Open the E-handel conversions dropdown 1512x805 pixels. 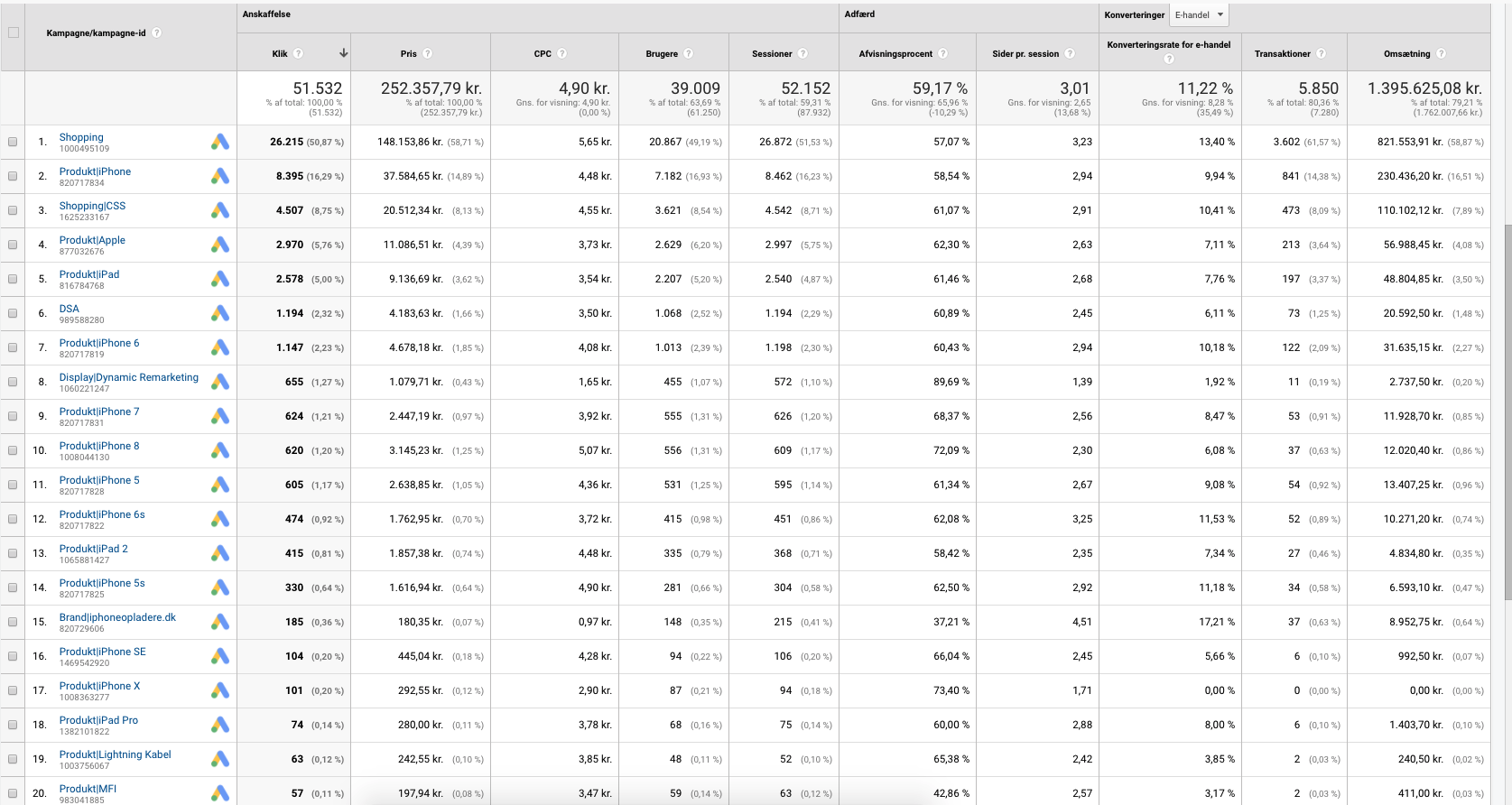[x=1199, y=15]
